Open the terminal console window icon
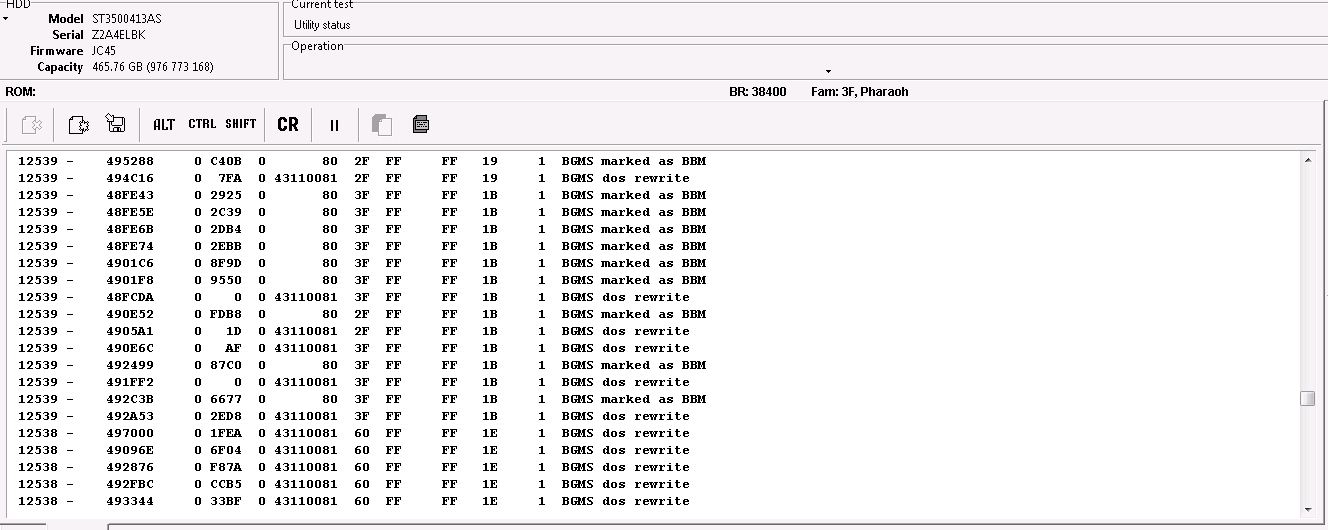1328x530 pixels. [x=421, y=125]
